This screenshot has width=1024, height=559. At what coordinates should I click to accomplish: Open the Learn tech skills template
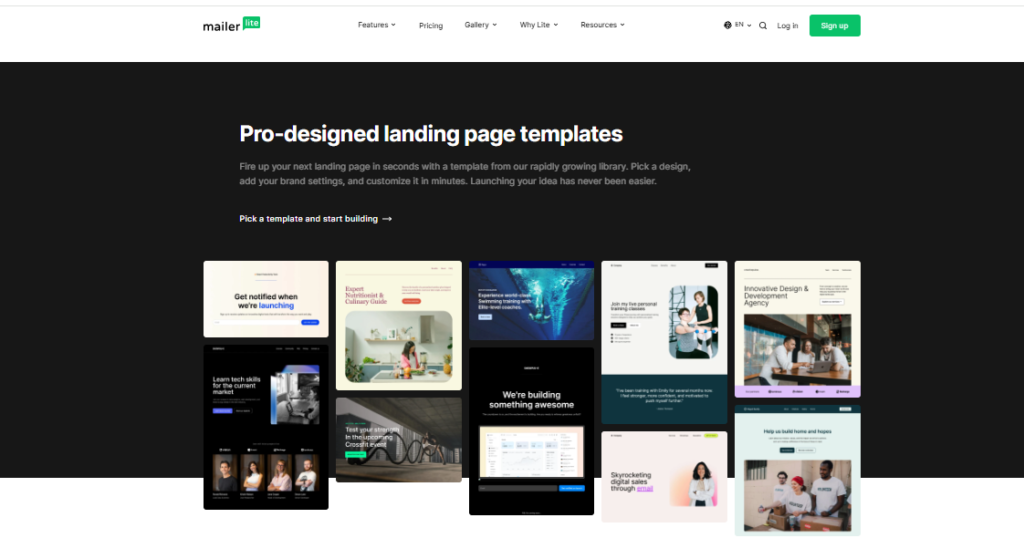(x=266, y=427)
